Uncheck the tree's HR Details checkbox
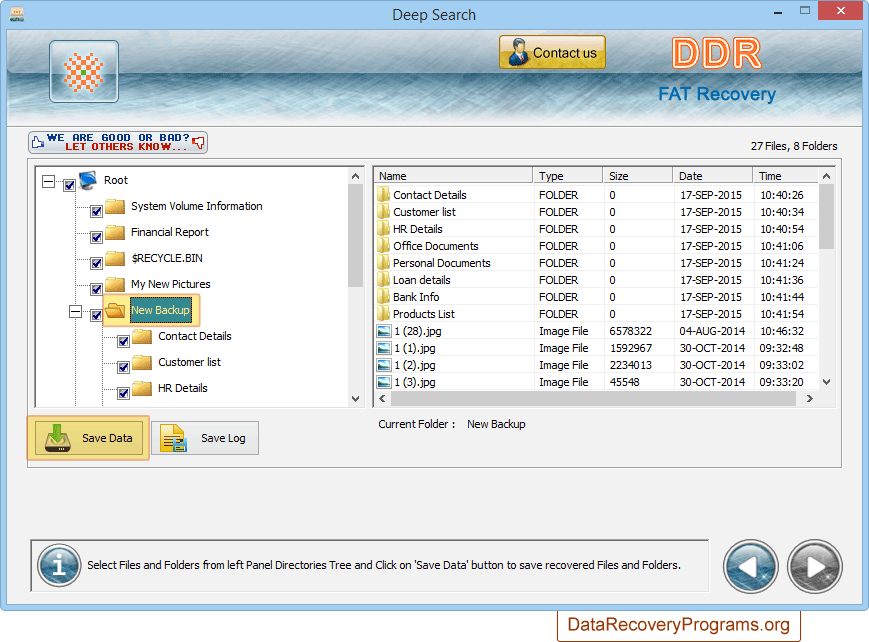This screenshot has height=642, width=869. 124,394
